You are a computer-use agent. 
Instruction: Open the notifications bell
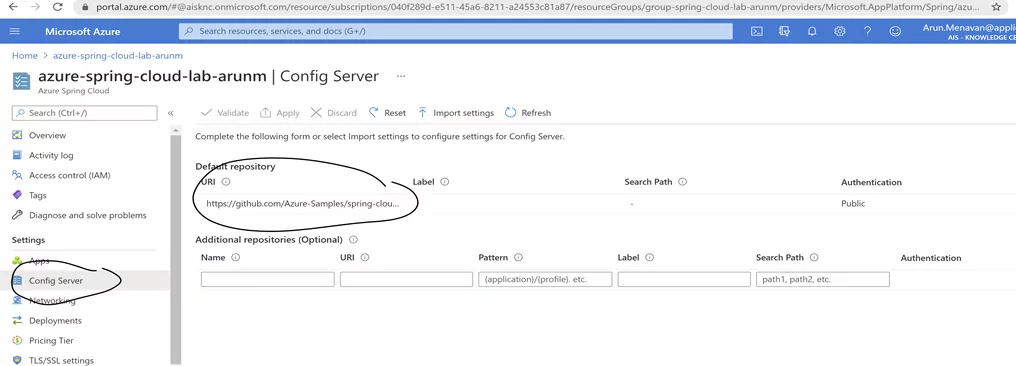tap(812, 31)
